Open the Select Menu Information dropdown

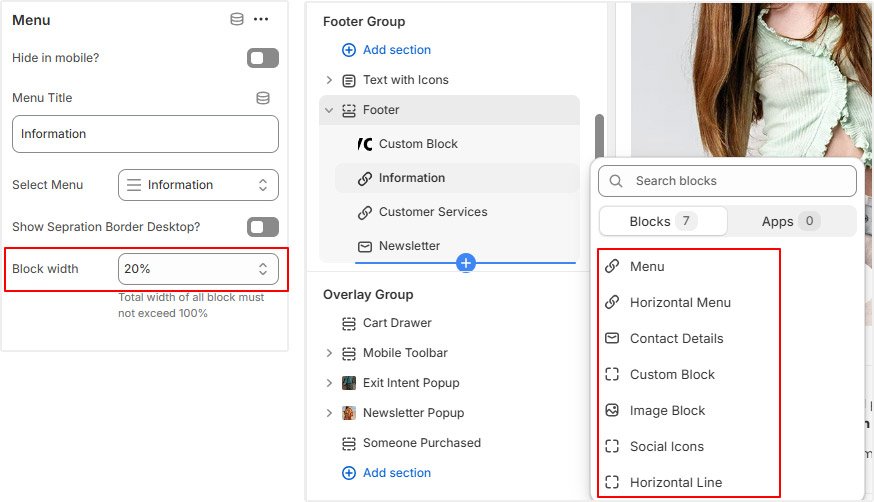click(198, 185)
